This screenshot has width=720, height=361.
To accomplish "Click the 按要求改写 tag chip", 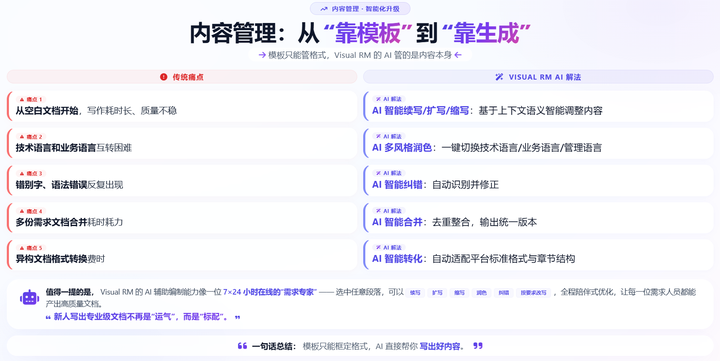I will click(x=533, y=293).
